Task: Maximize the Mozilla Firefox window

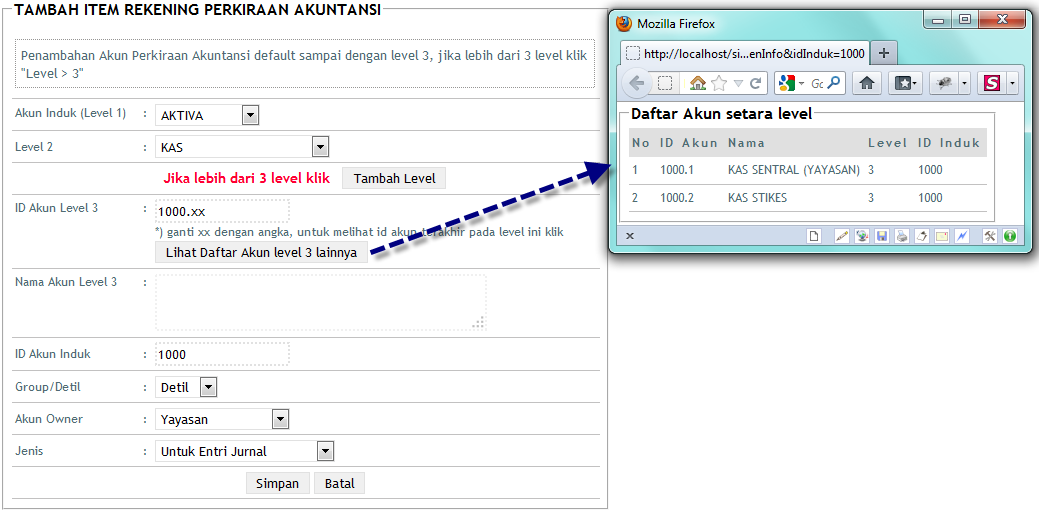Action: [x=965, y=20]
